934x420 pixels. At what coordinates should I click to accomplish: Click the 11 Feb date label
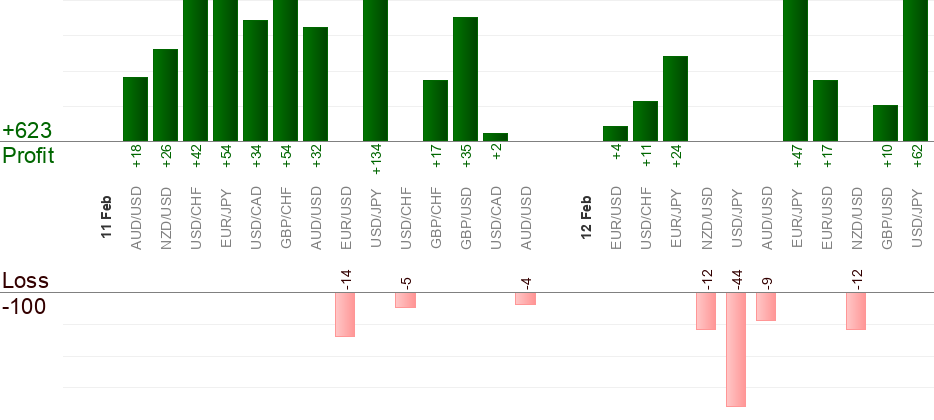point(106,215)
